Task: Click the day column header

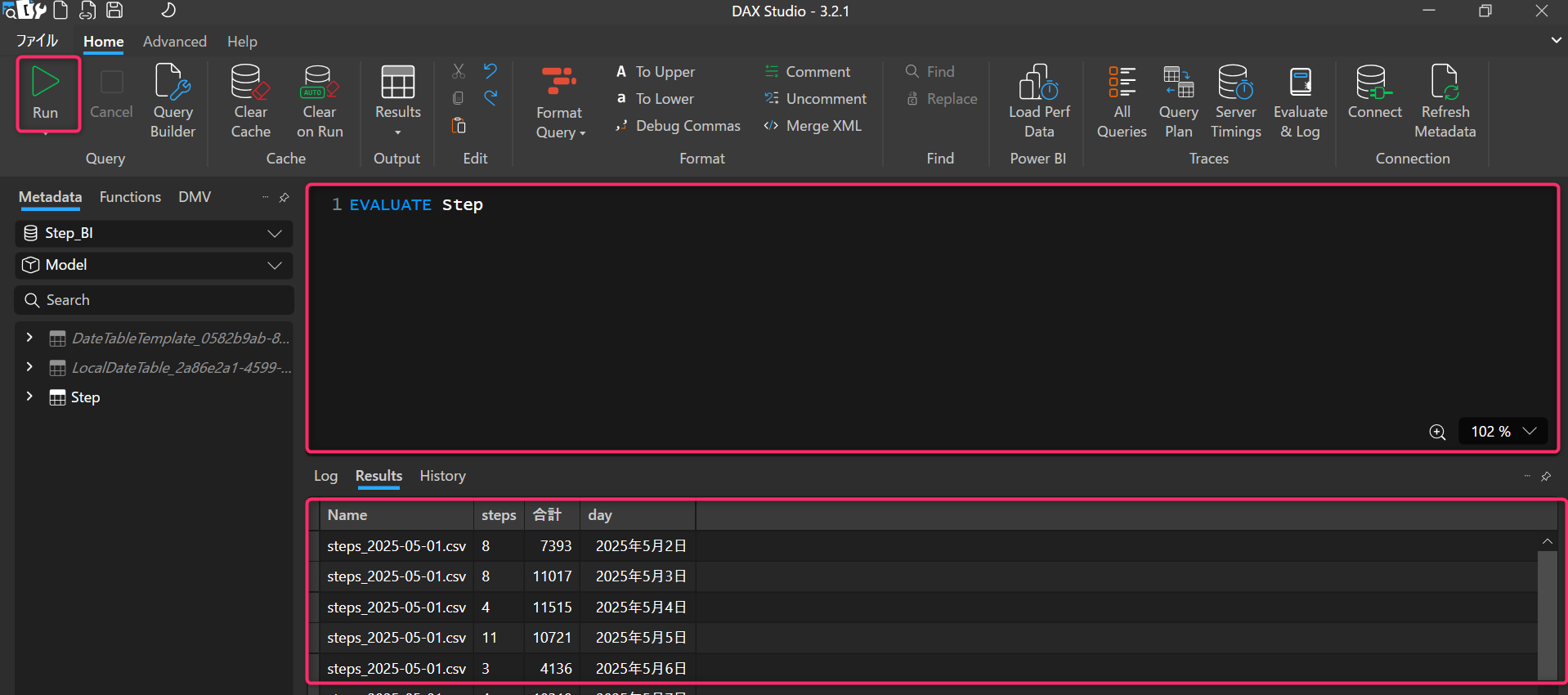Action: point(638,515)
